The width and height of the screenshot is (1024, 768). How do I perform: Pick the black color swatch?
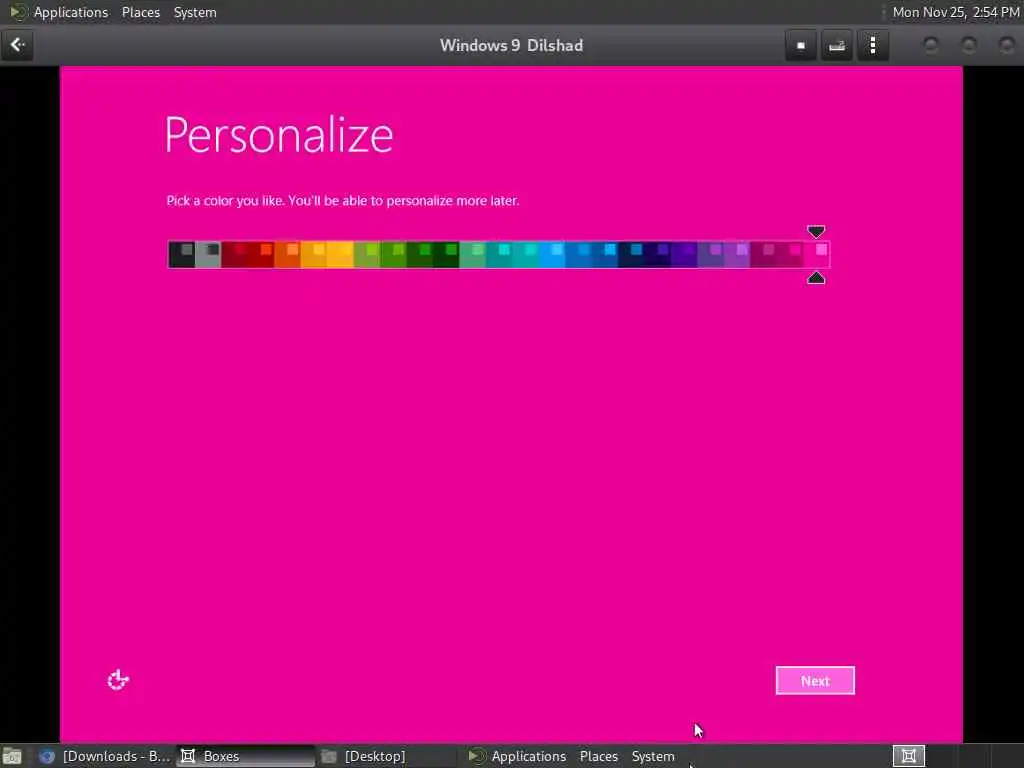pyautogui.click(x=182, y=255)
